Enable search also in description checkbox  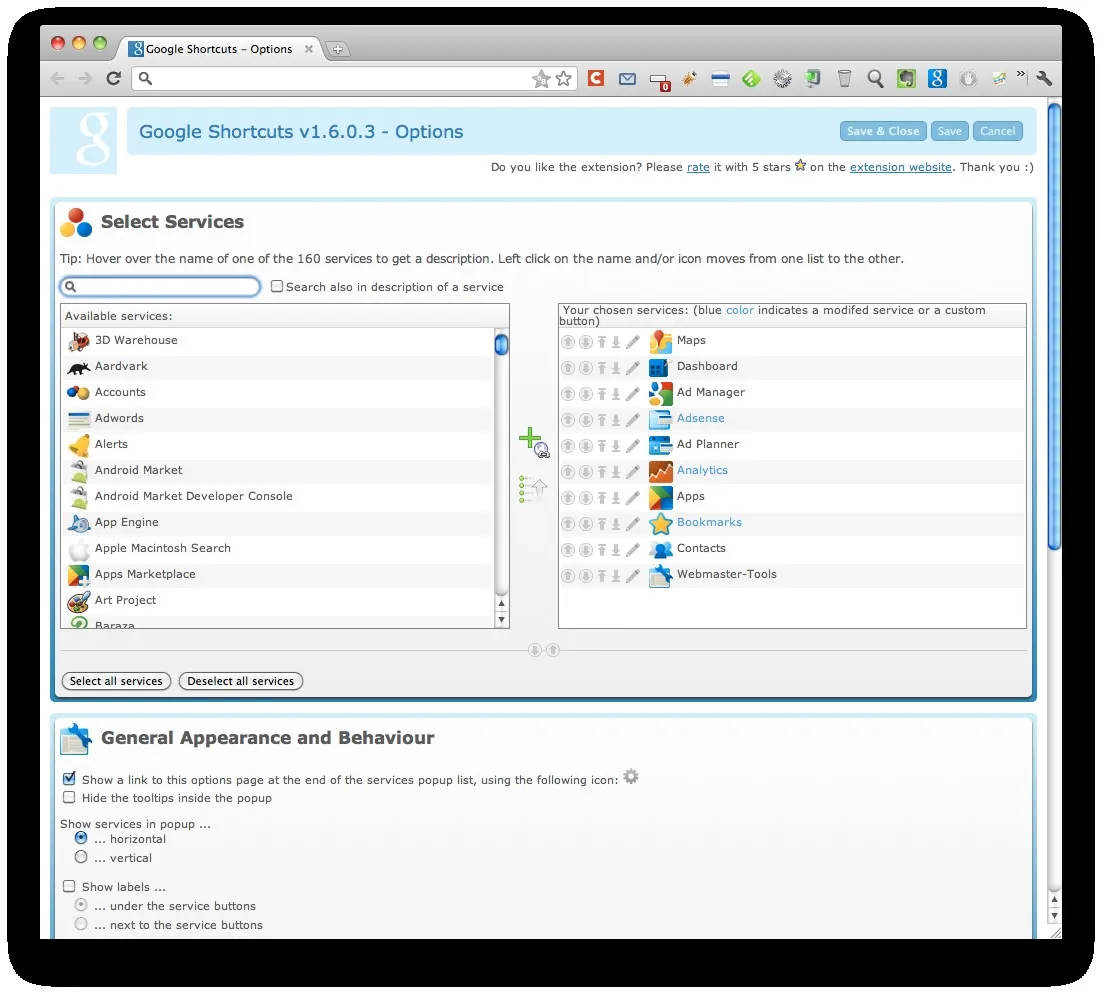[277, 286]
